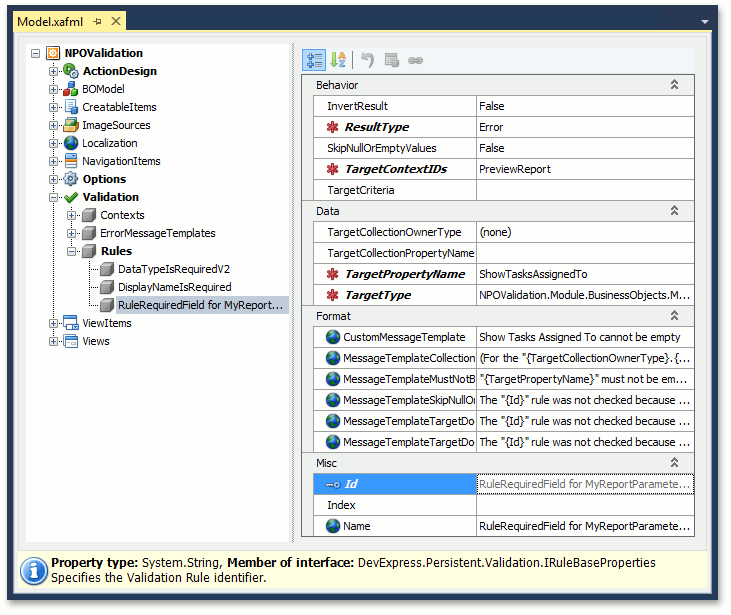Pin the Model.xafml tab

click(x=97, y=21)
